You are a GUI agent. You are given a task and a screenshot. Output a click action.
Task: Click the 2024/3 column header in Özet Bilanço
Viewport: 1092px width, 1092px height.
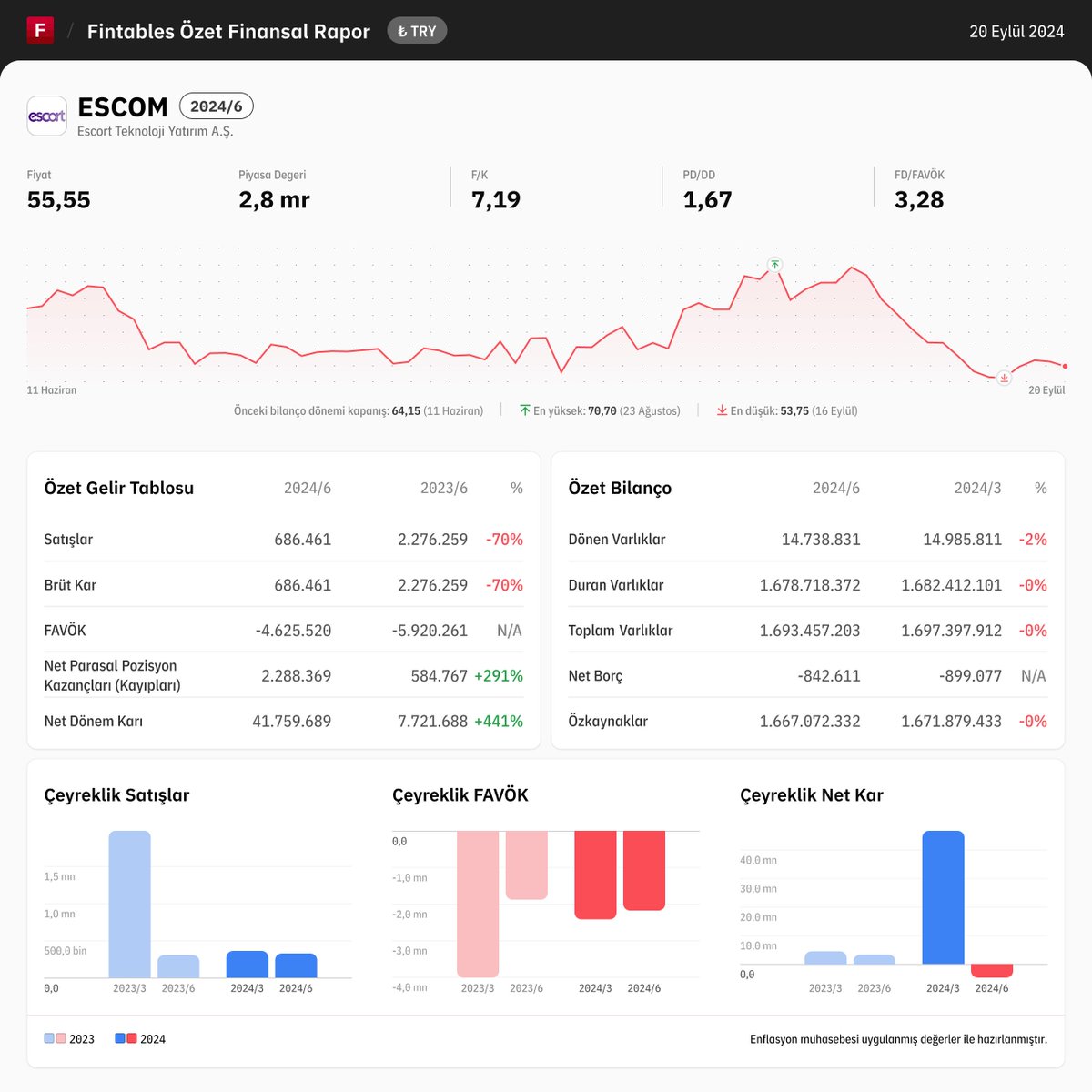[977, 489]
